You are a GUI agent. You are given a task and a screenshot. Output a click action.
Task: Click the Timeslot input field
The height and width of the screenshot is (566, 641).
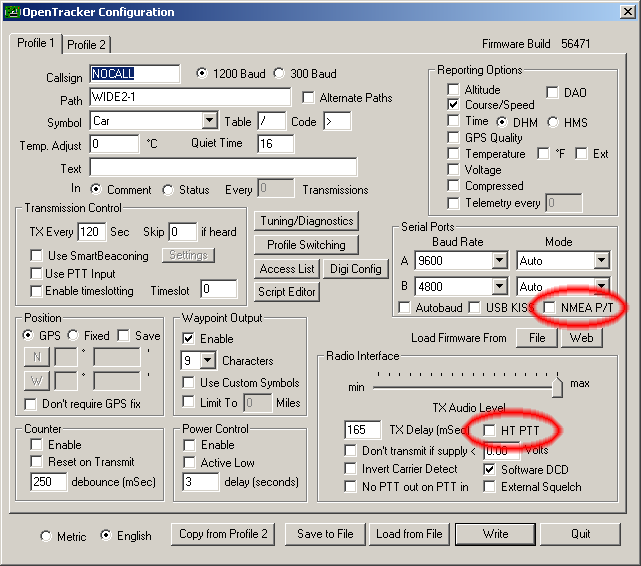[219, 289]
